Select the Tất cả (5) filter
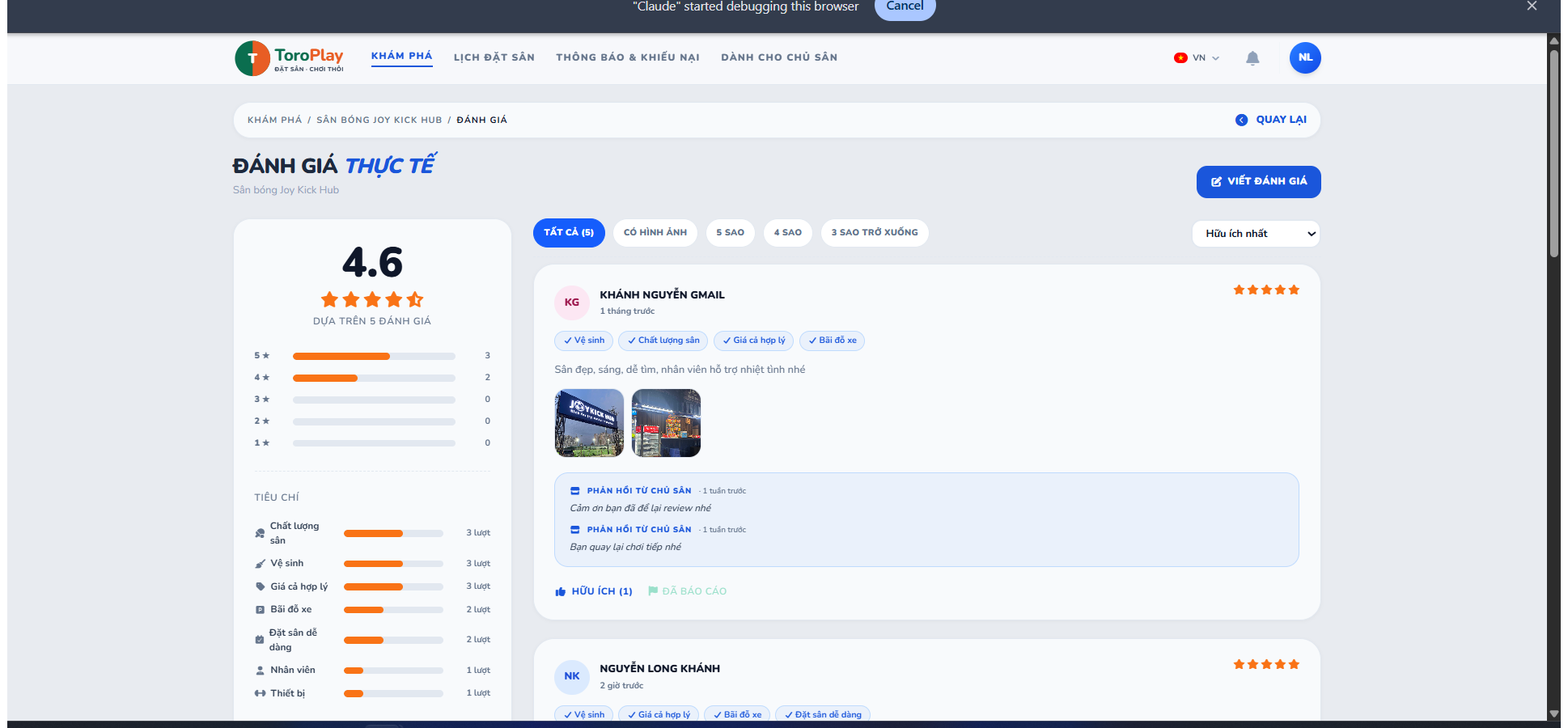This screenshot has height=728, width=1568. (x=569, y=233)
